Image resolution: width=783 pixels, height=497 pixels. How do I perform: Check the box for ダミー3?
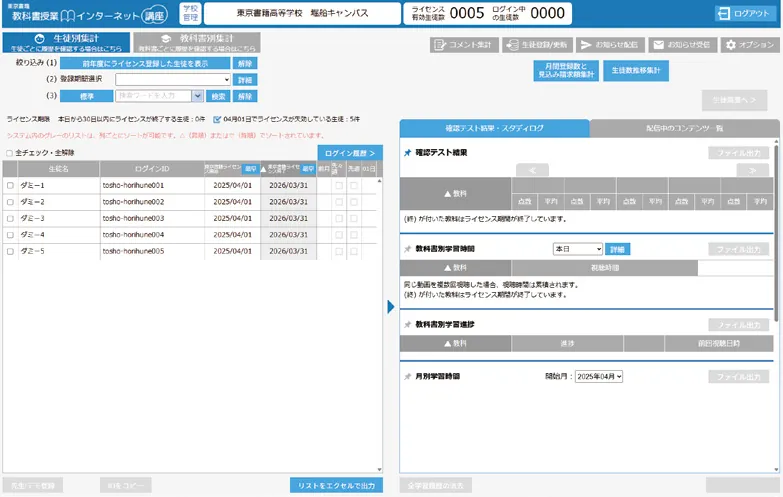click(x=10, y=218)
